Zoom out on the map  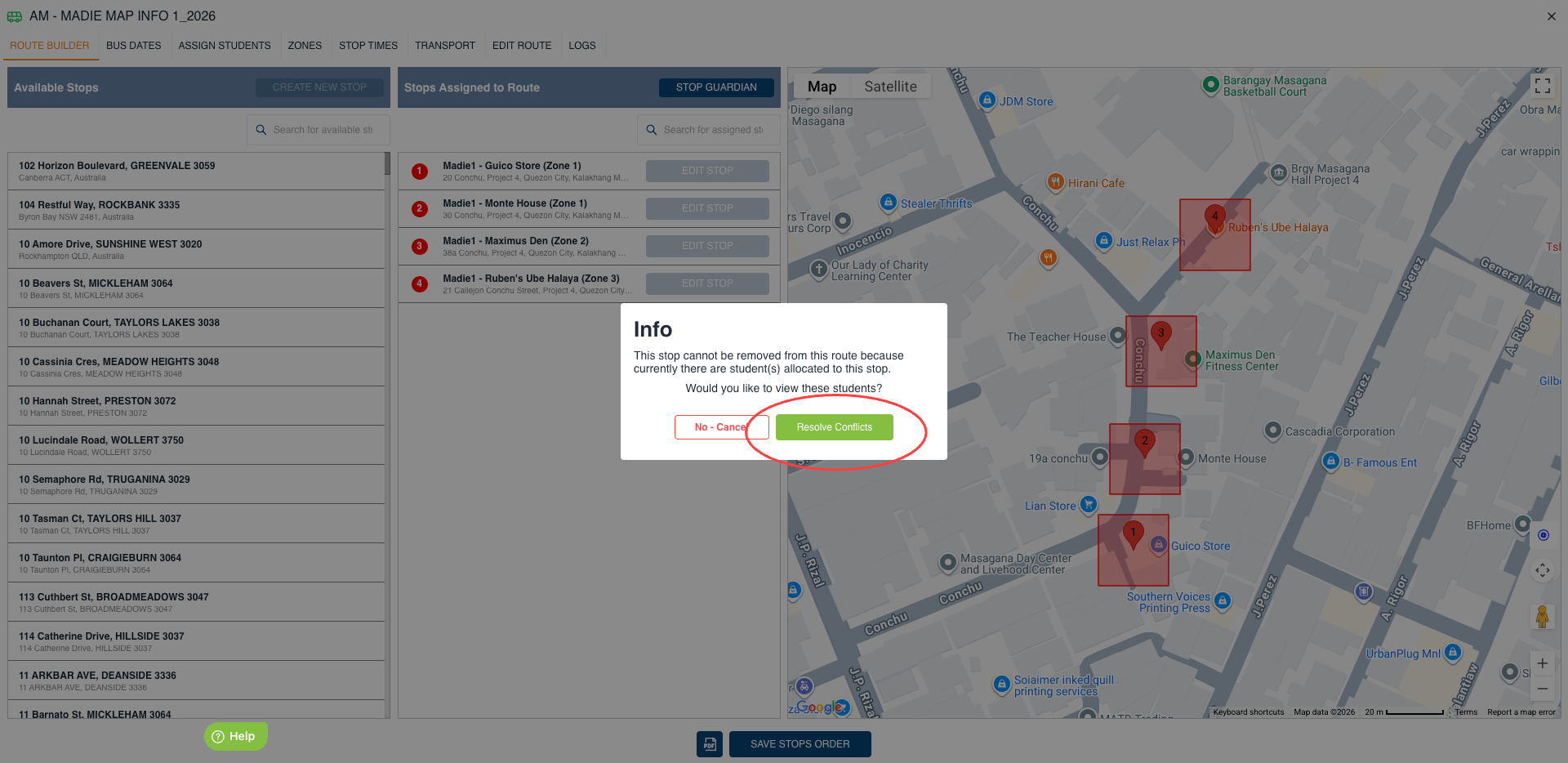1542,689
